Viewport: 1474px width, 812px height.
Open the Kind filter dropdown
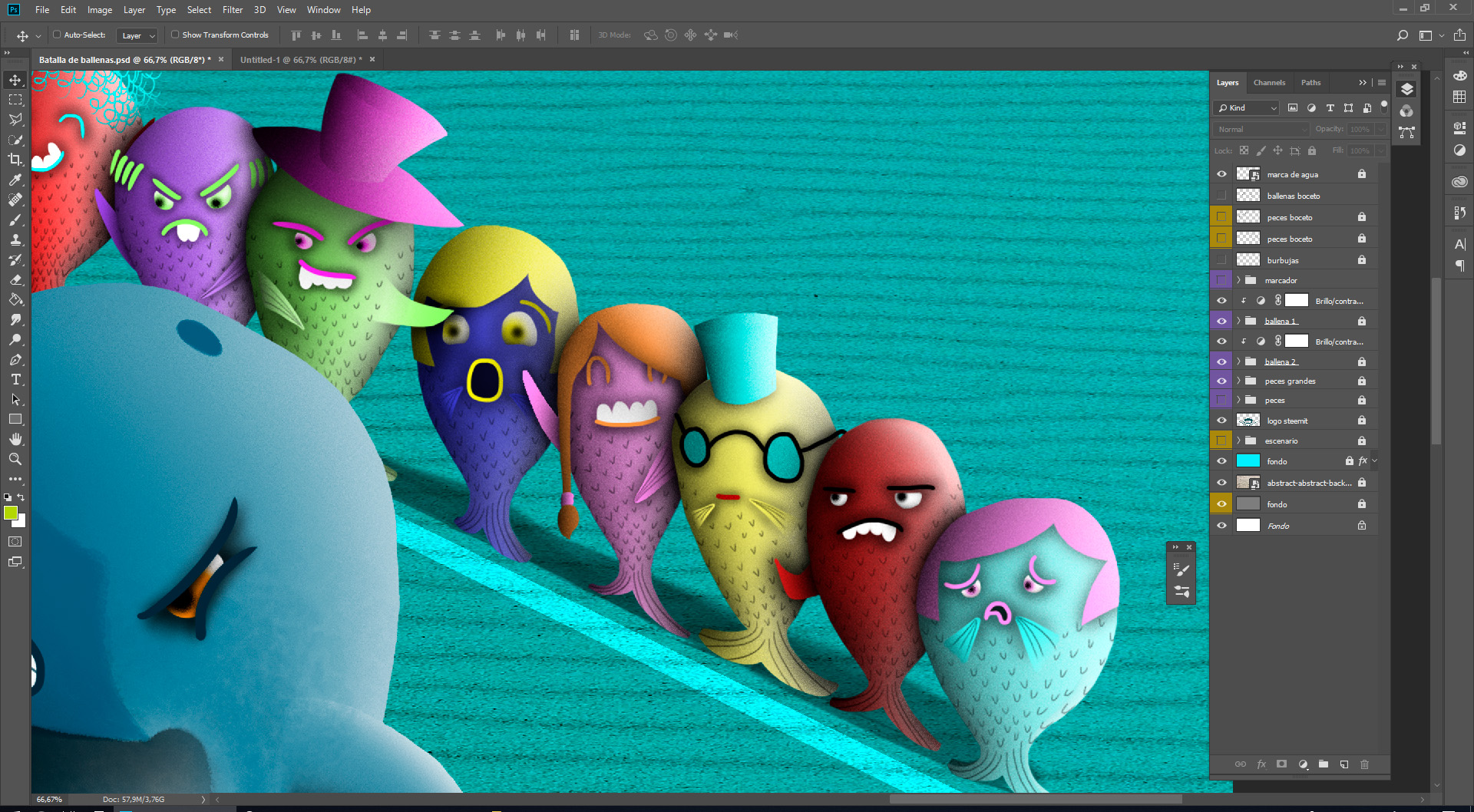tap(1247, 108)
